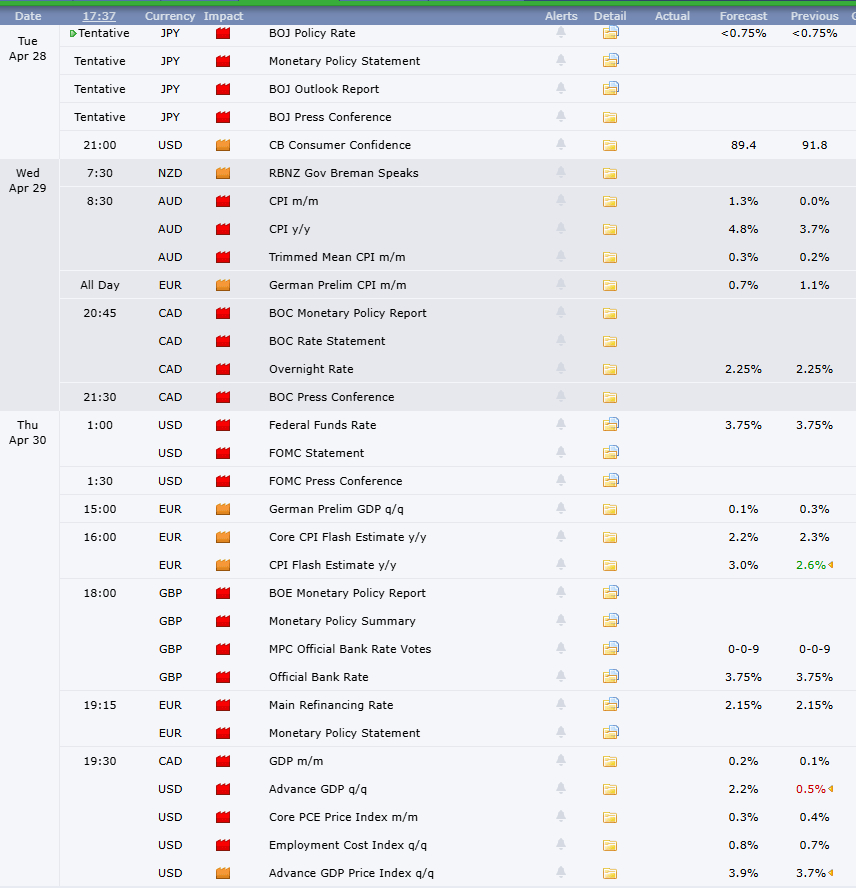Open detail folder for Advance GDP q/q
856x888 pixels.
click(x=610, y=789)
